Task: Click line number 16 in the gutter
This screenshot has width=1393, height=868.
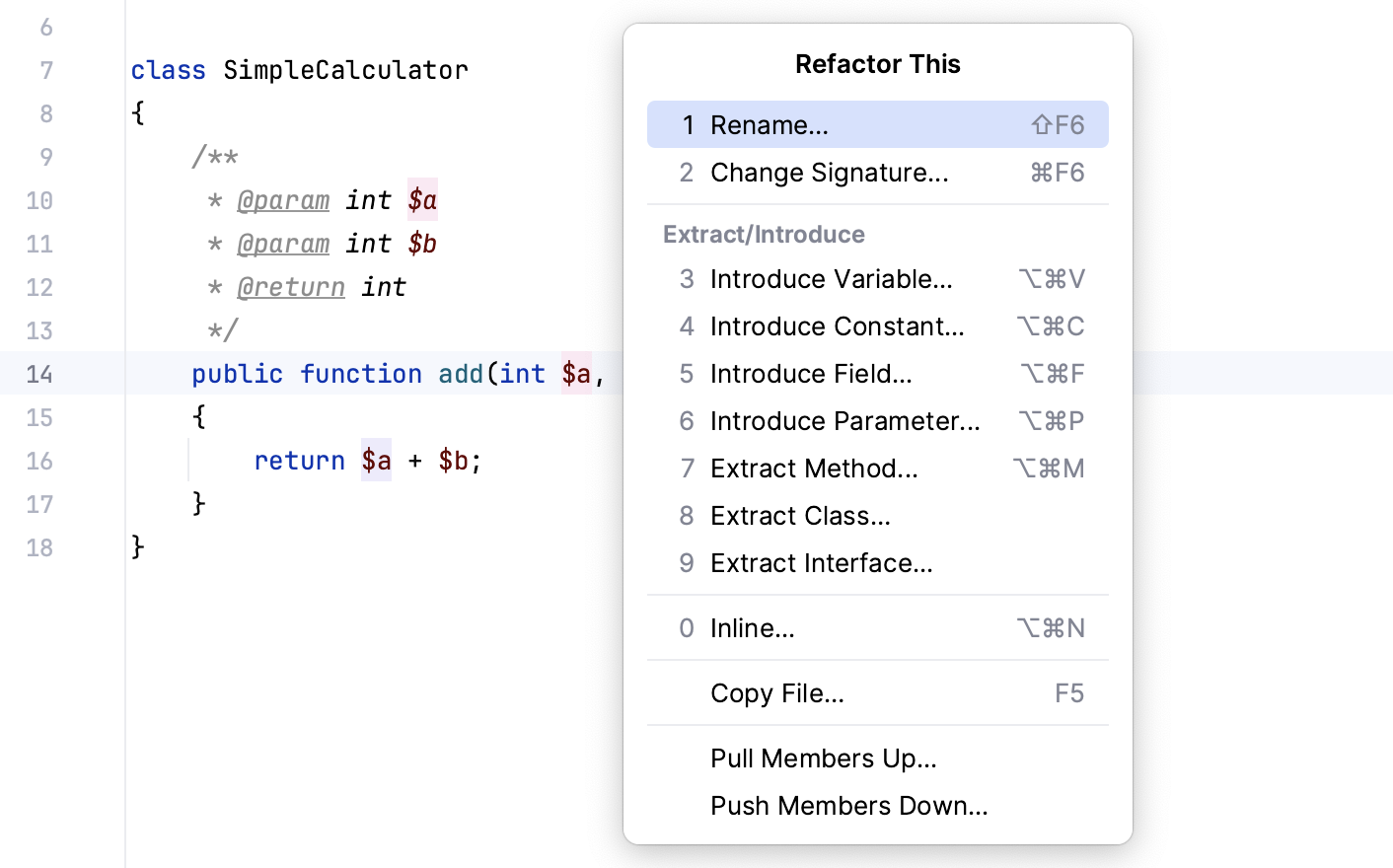Action: tap(39, 461)
